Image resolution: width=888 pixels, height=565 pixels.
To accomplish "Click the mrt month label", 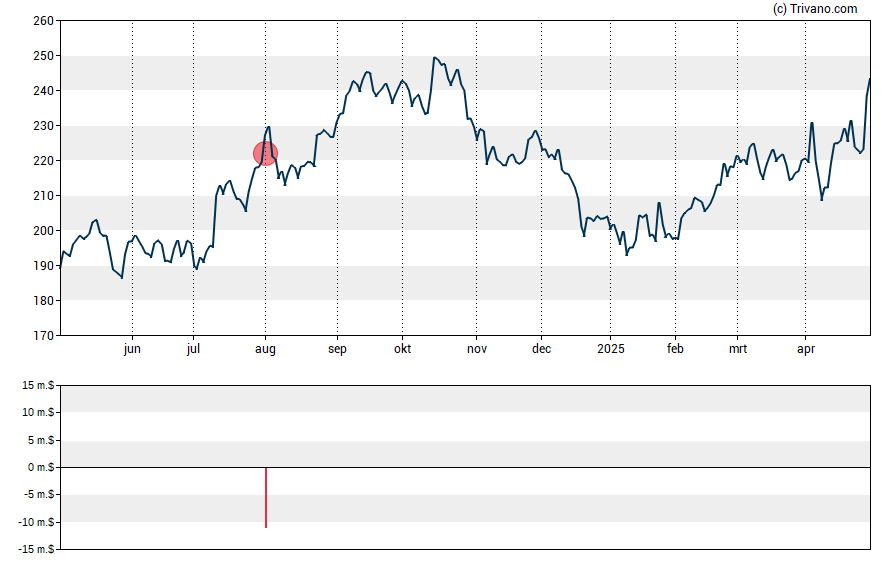I will (737, 349).
